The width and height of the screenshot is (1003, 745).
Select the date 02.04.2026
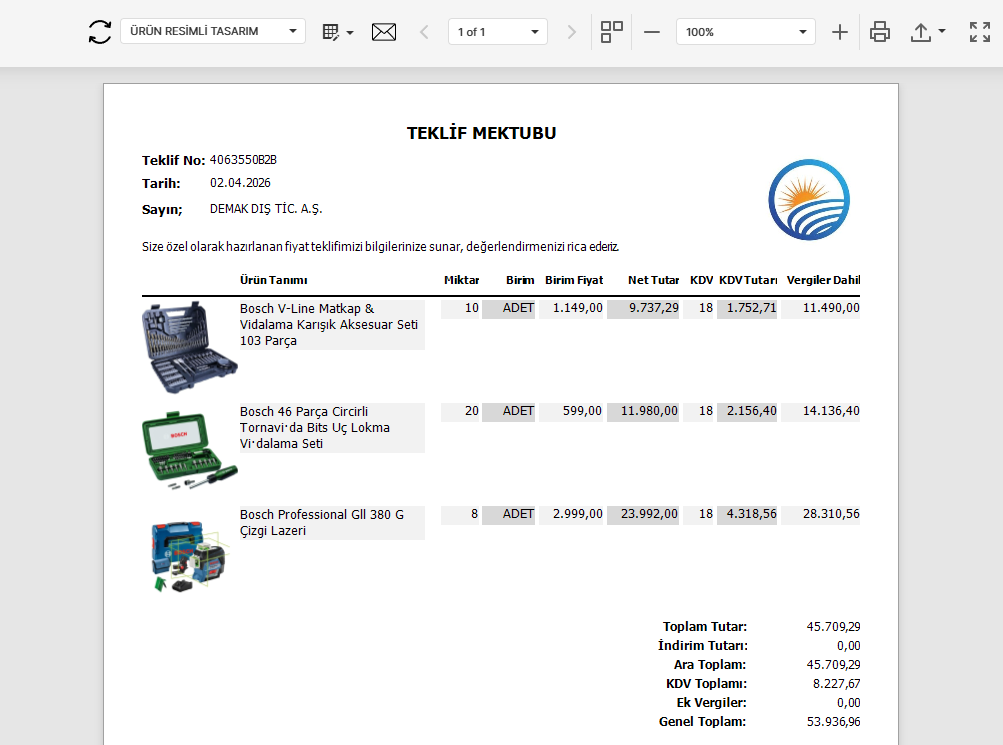coord(240,183)
